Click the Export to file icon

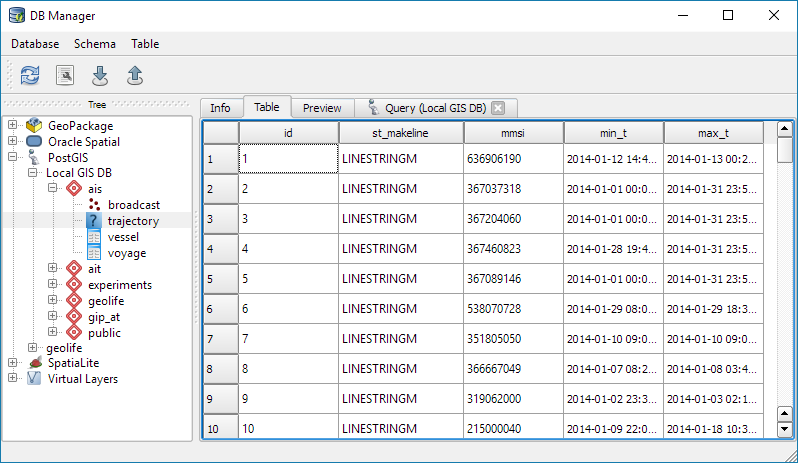tap(135, 75)
